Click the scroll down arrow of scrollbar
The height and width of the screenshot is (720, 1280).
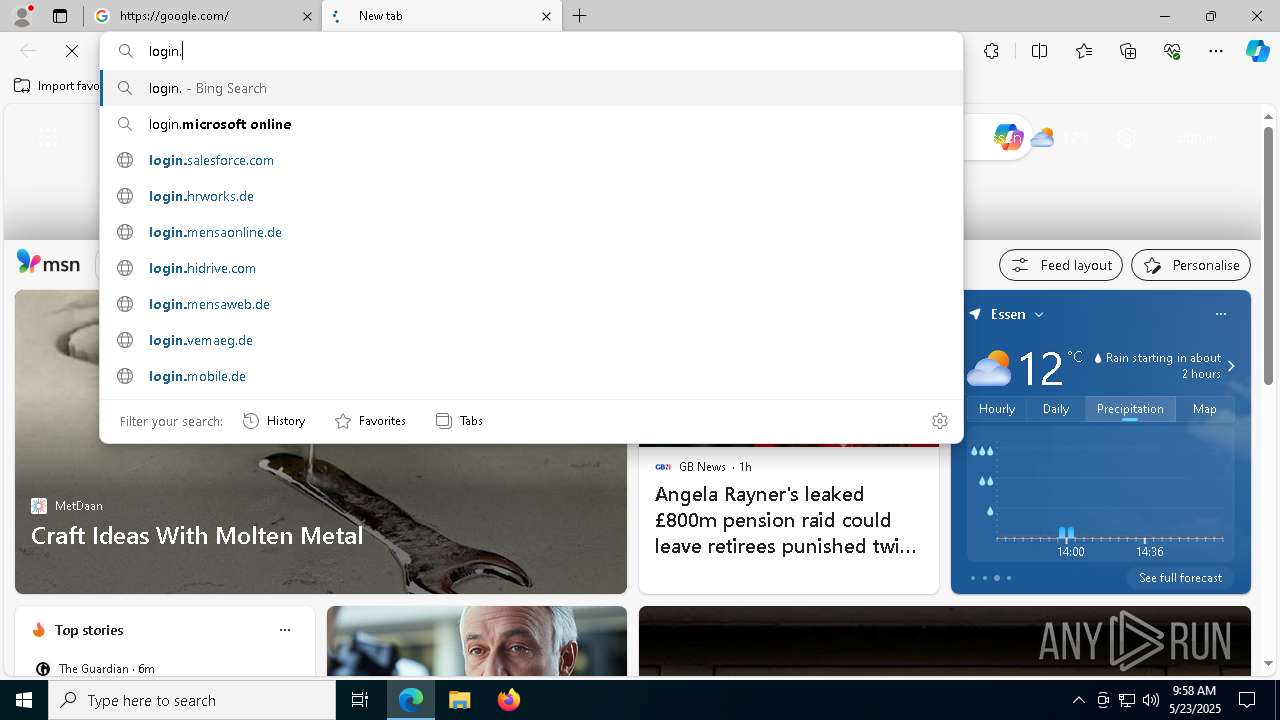(x=1268, y=663)
